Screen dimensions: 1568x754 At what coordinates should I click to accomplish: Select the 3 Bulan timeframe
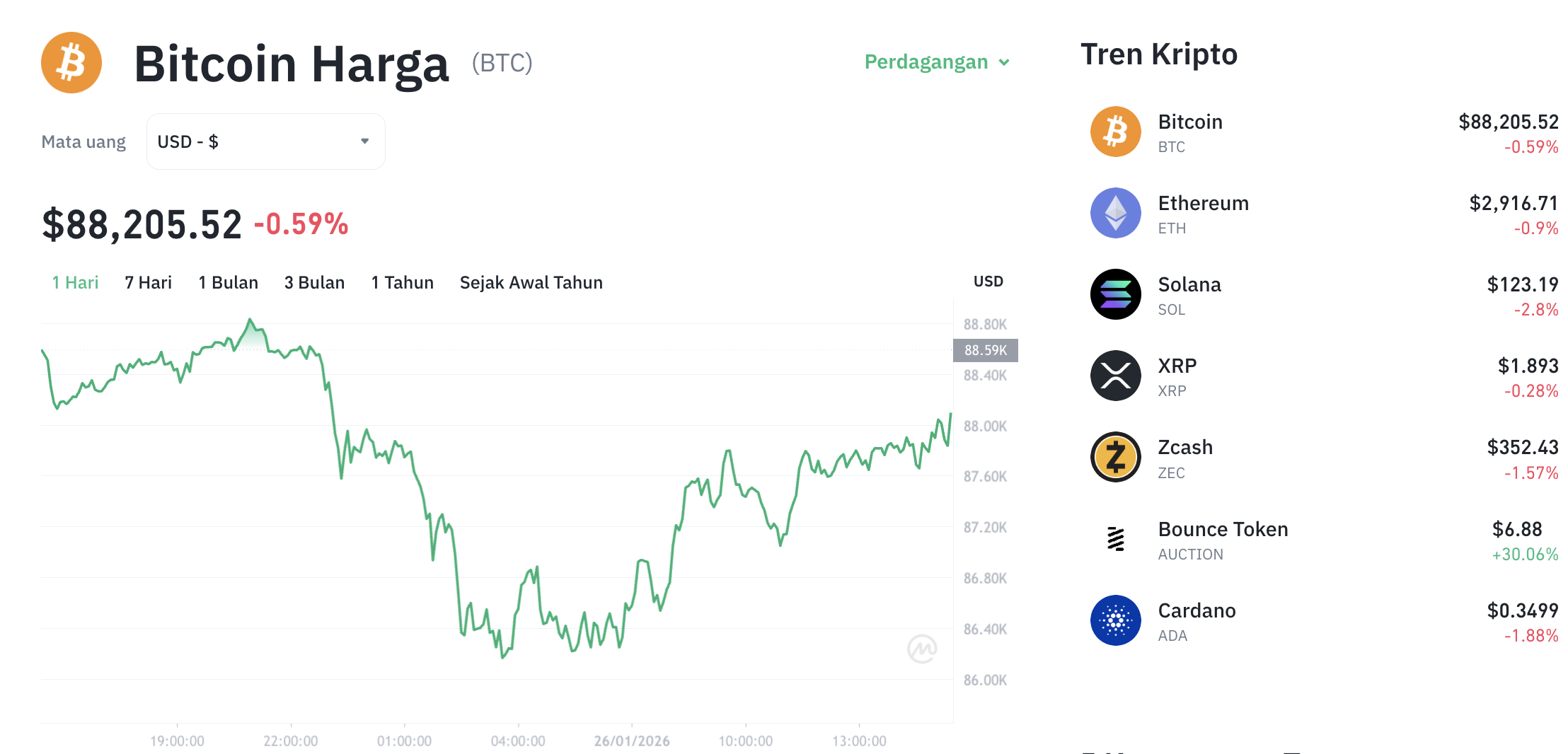point(314,282)
